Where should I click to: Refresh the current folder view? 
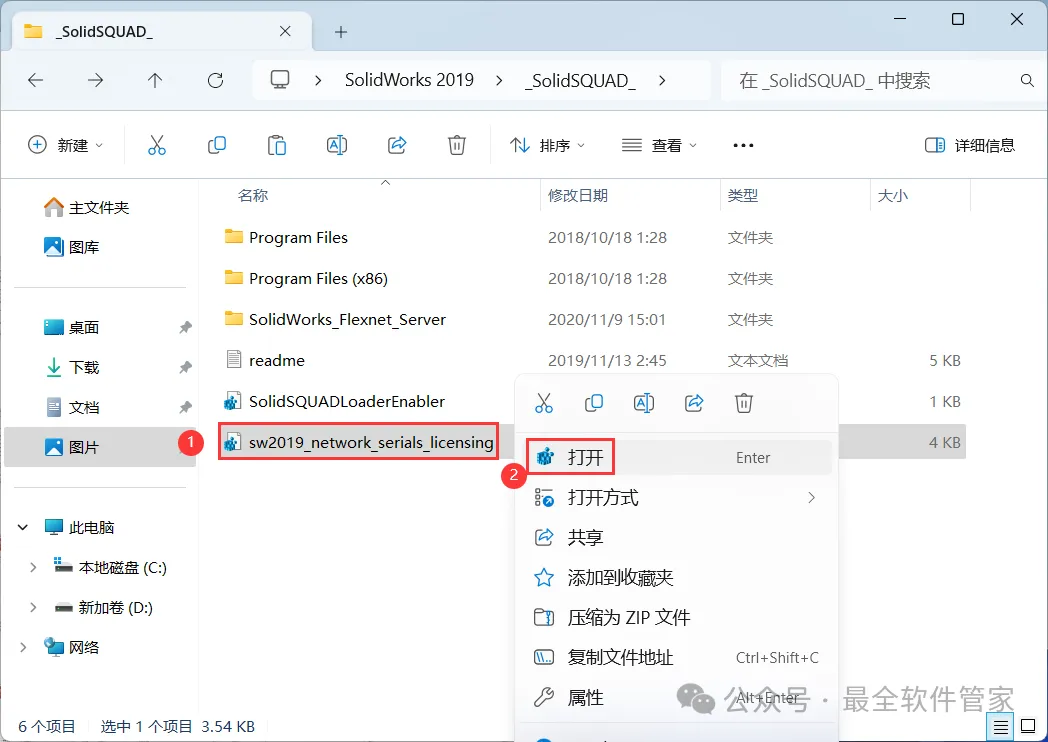(x=215, y=81)
